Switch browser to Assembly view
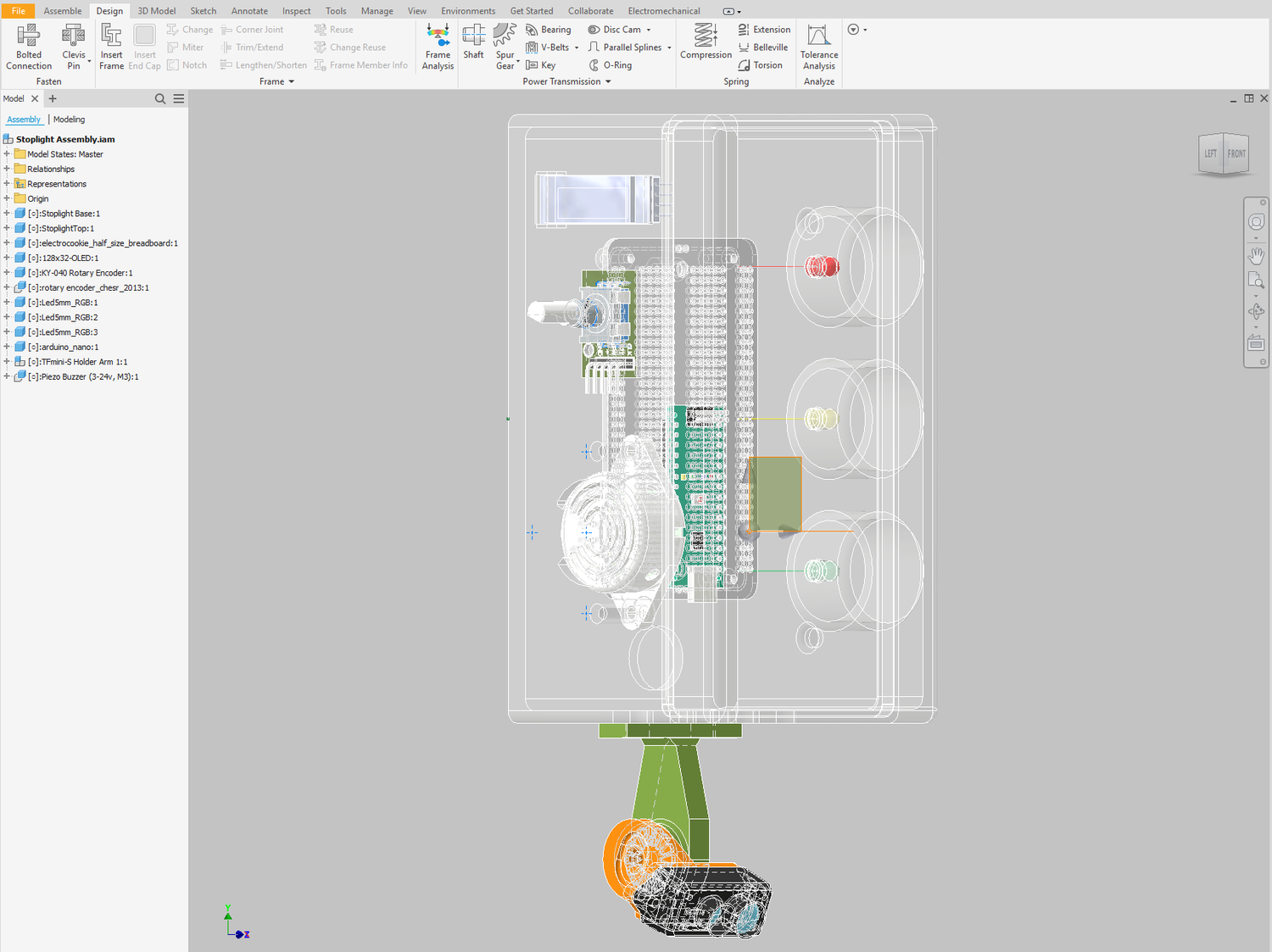Screen dimensions: 1272x952 click(24, 120)
